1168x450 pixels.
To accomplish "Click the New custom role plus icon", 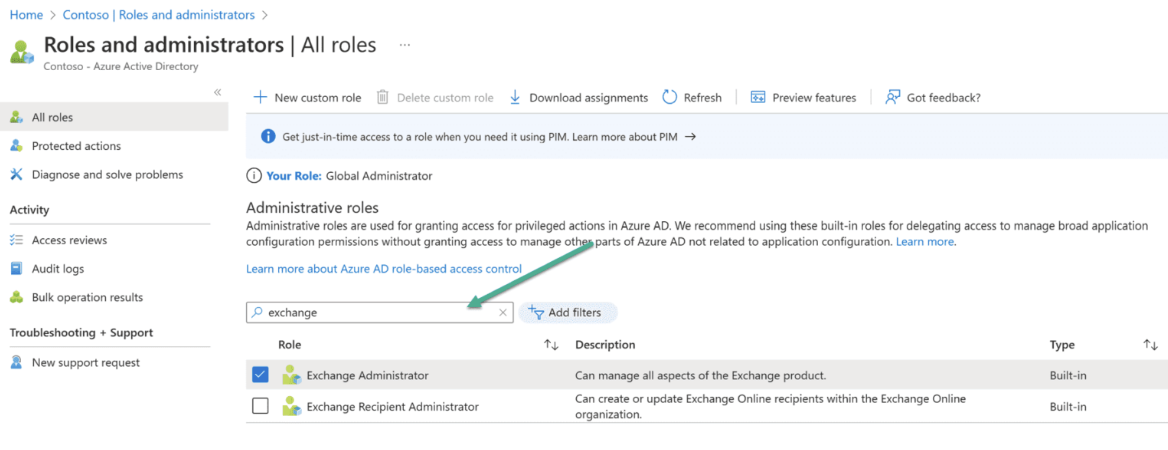I will pos(260,98).
